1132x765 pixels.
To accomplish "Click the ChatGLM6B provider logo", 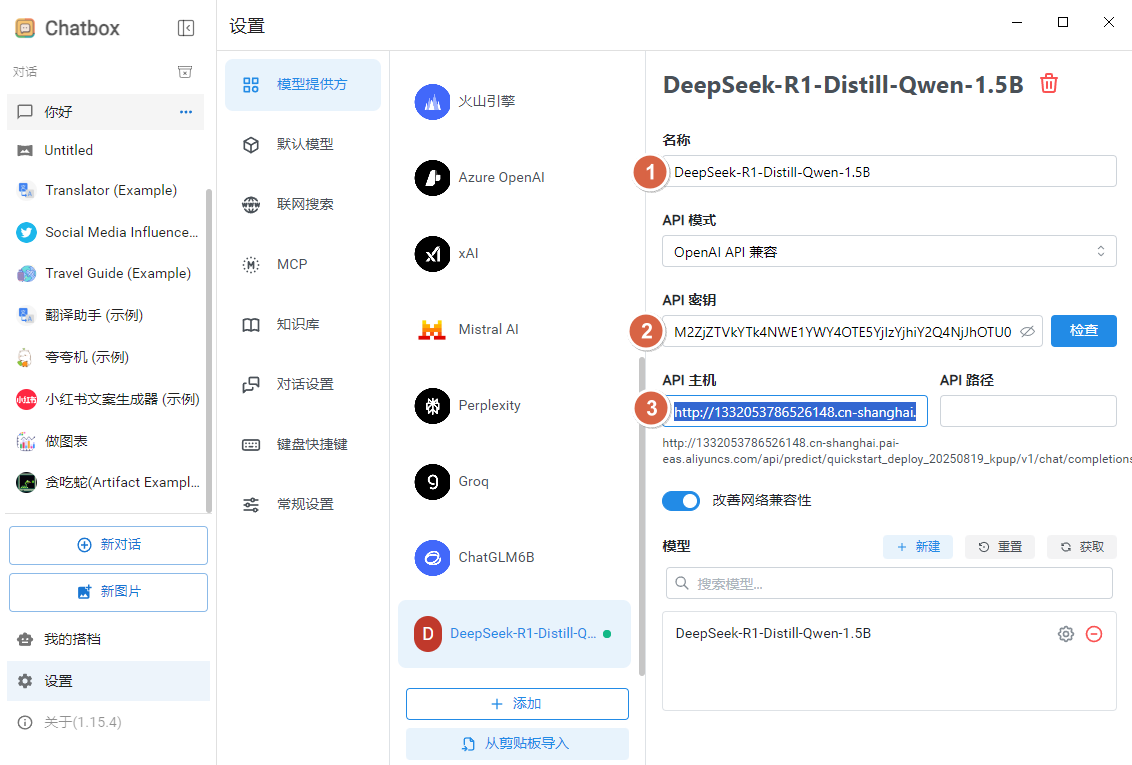I will tap(432, 558).
